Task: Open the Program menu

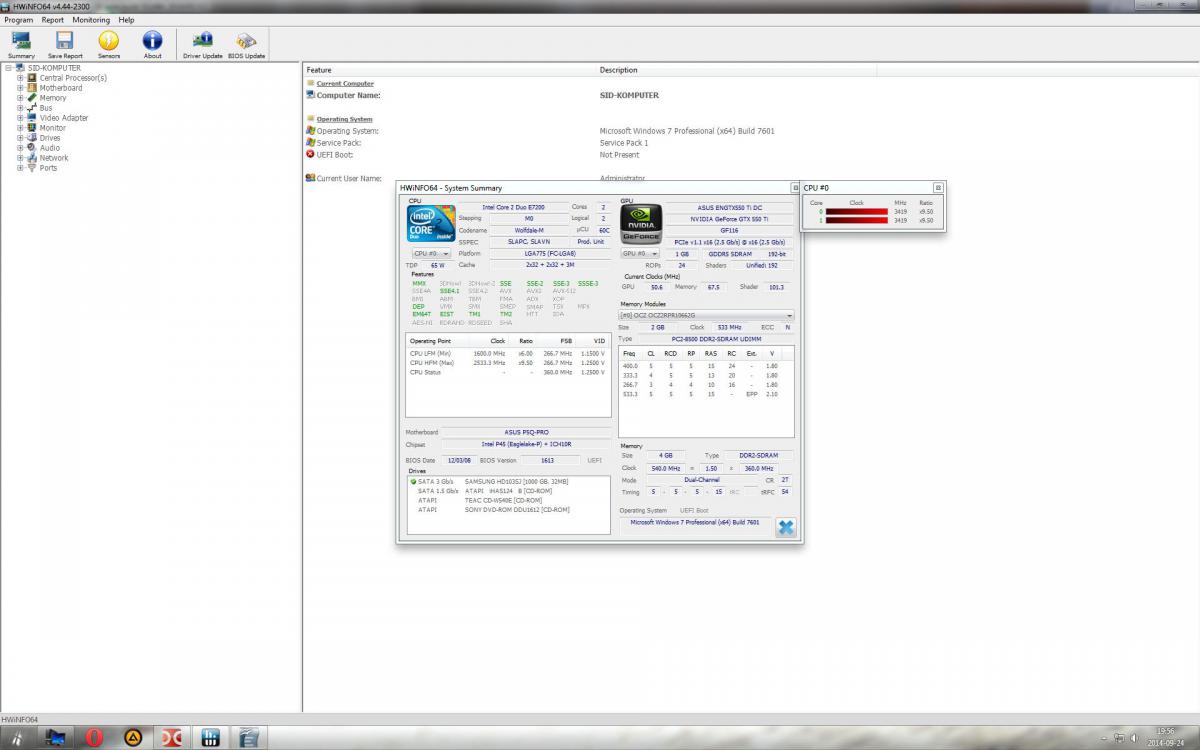Action: pyautogui.click(x=18, y=20)
